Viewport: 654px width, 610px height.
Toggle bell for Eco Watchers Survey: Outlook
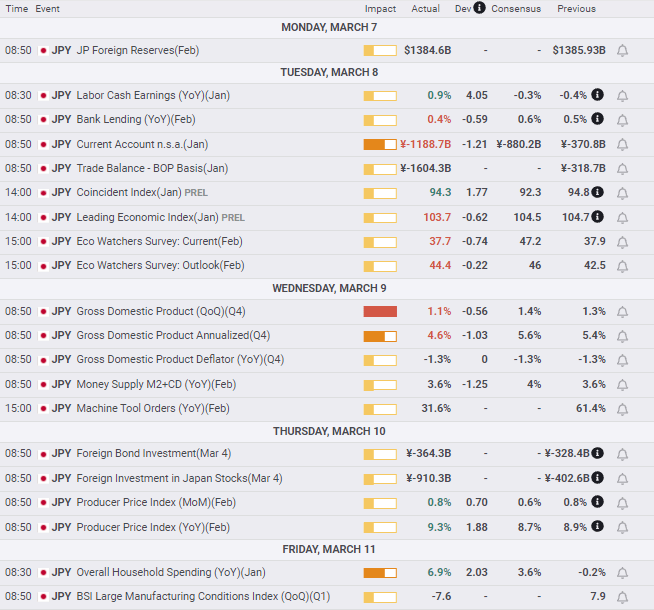pos(622,266)
